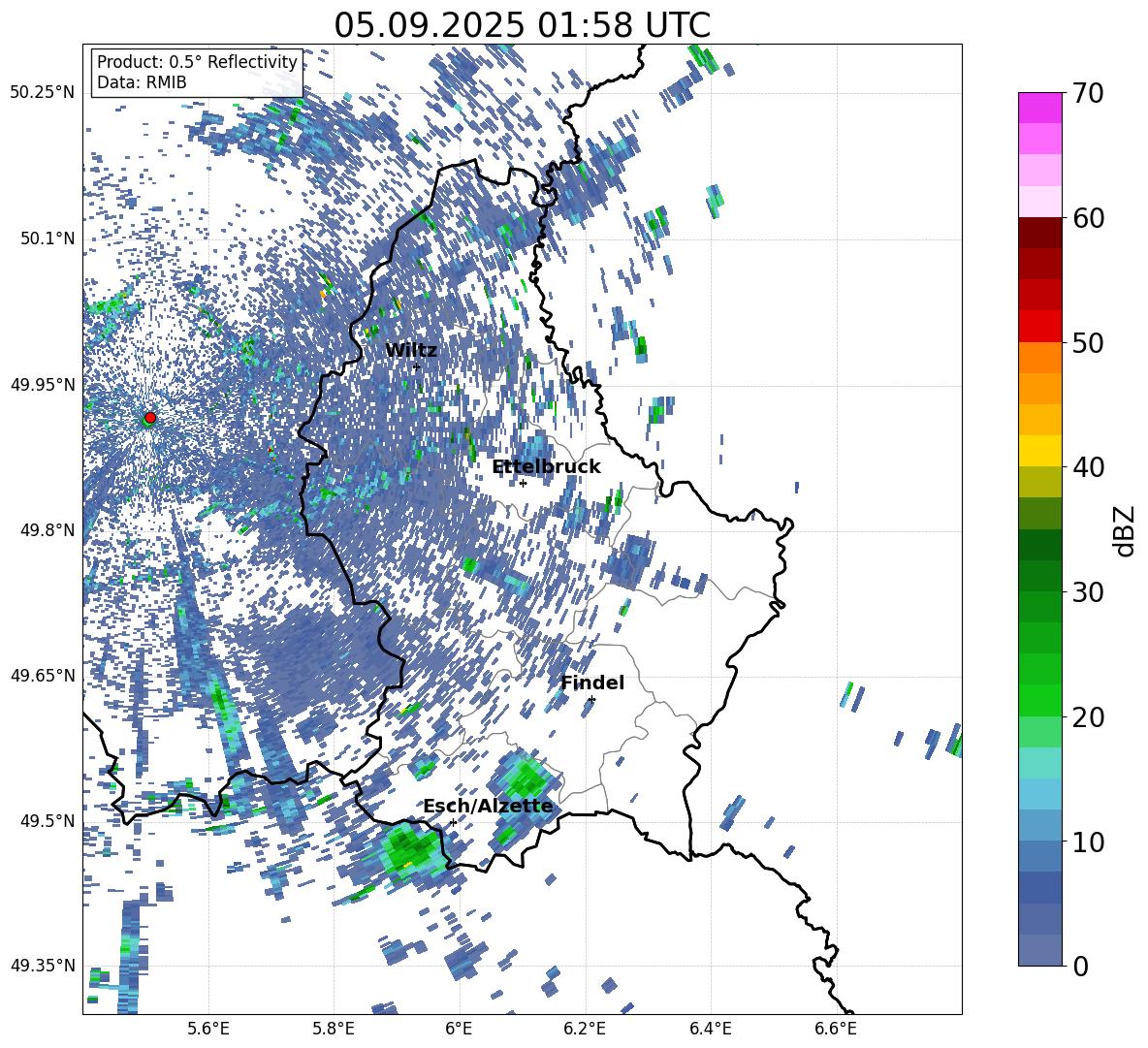The width and height of the screenshot is (1148, 1048).
Task: Click the 6°E longitude label
Action: pyautogui.click(x=459, y=1029)
